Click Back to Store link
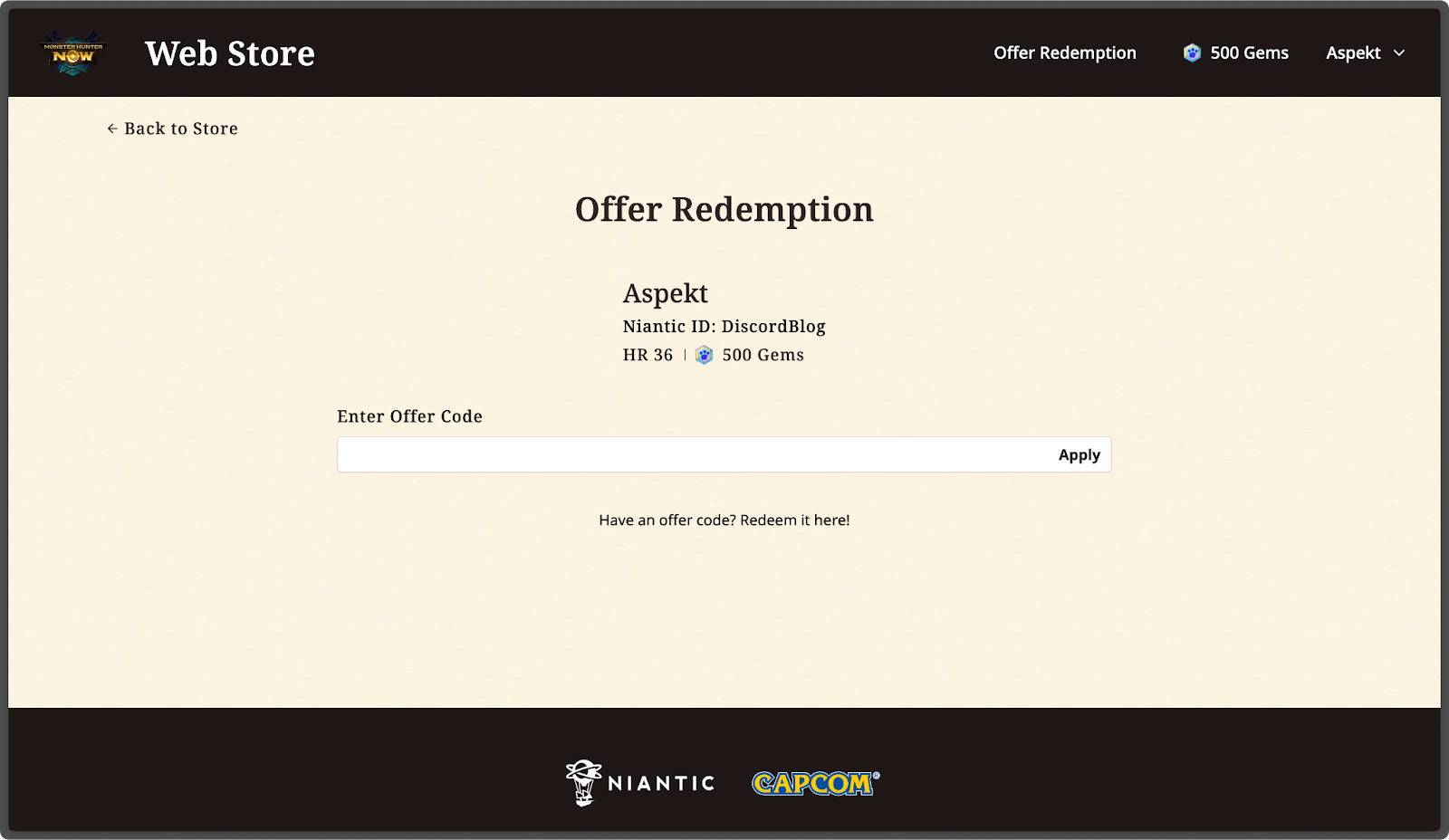The width and height of the screenshot is (1449, 840). point(172,129)
